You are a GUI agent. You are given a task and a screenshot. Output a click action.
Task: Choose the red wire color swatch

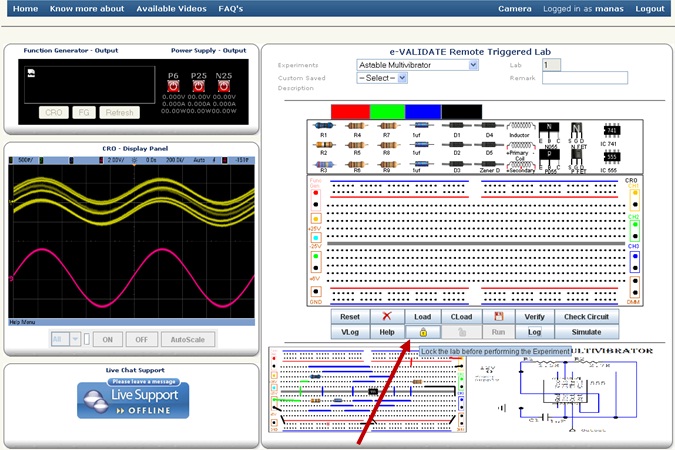pyautogui.click(x=350, y=110)
